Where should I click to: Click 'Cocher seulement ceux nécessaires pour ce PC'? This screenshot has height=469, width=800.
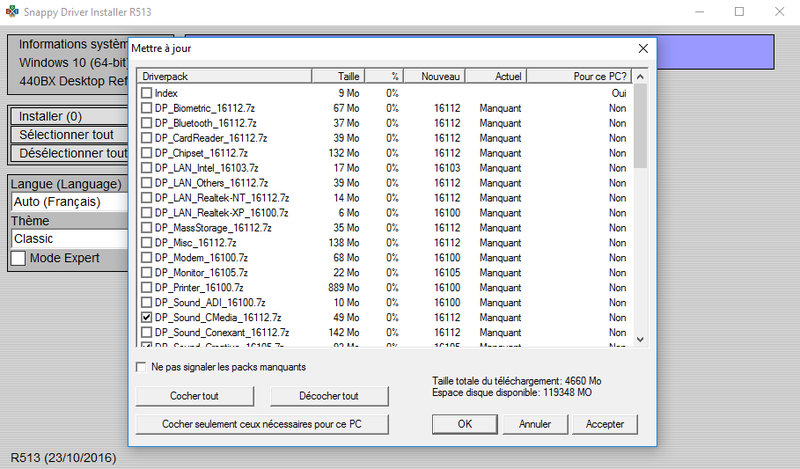(262, 424)
